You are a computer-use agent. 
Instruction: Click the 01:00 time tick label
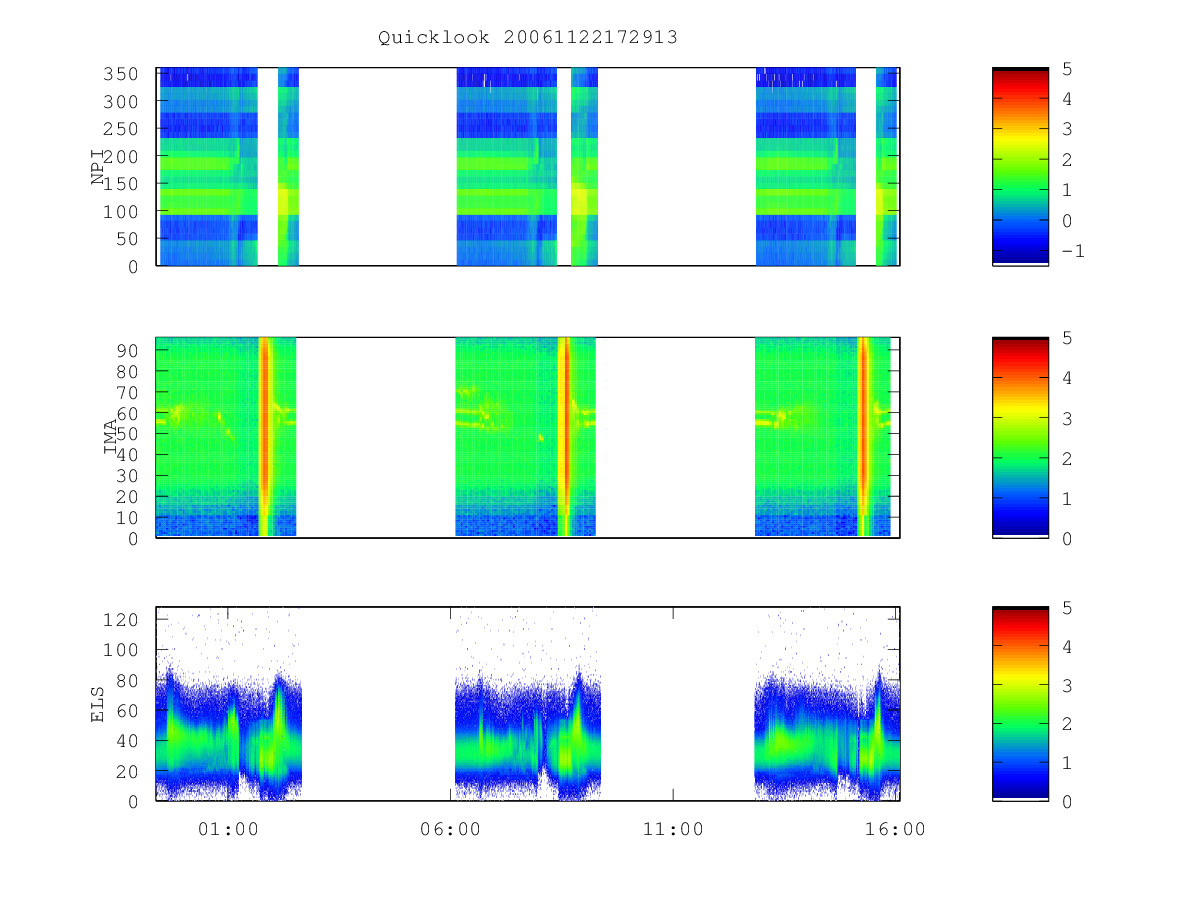pos(227,829)
